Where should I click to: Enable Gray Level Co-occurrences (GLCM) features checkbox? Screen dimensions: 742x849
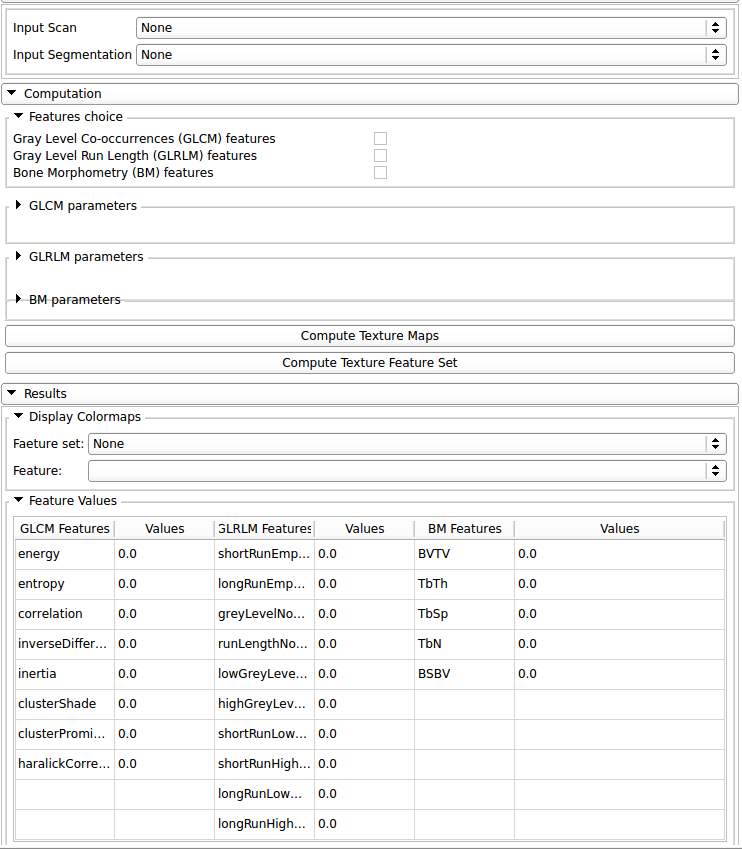point(380,139)
